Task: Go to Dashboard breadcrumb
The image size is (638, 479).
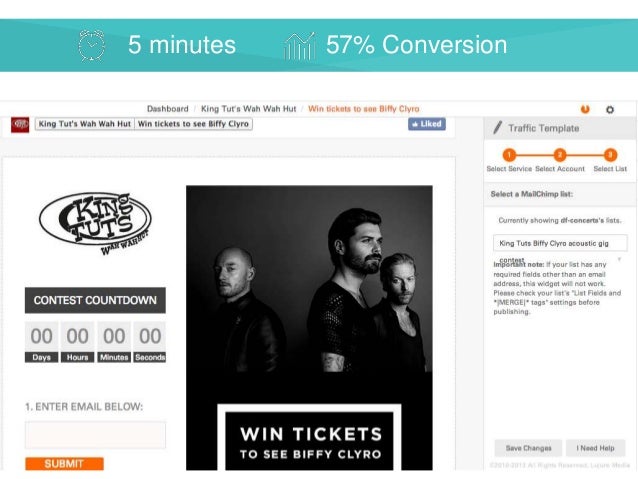Action: pos(167,109)
